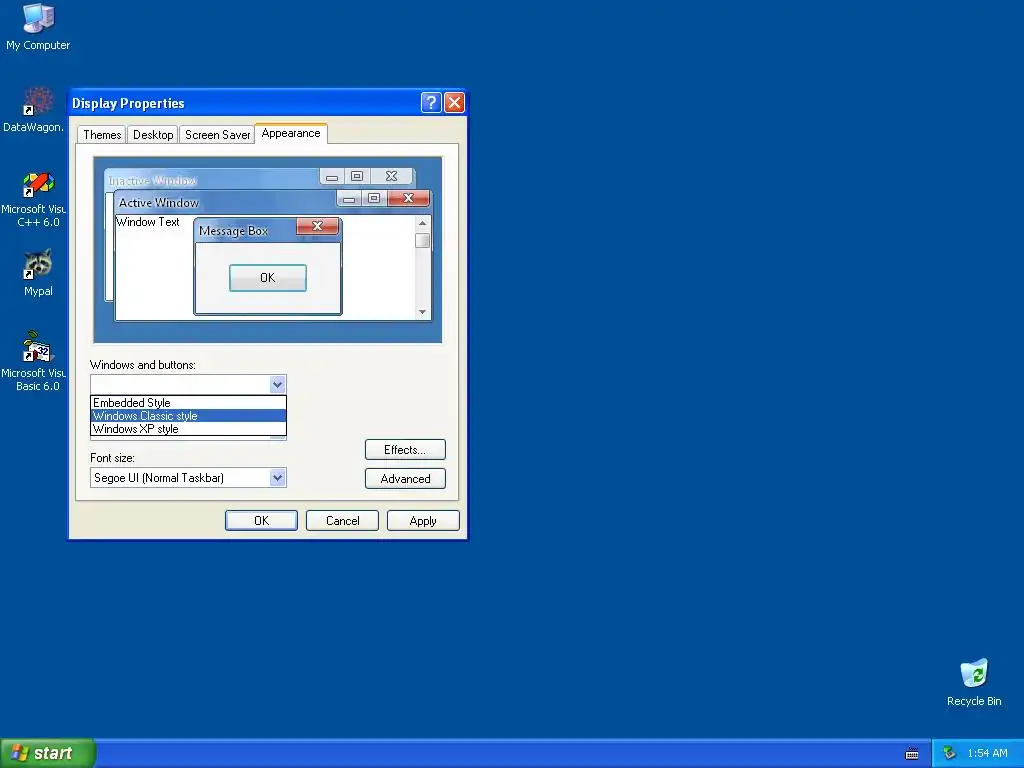The height and width of the screenshot is (768, 1024).
Task: Apply the appearance changes
Action: pos(423,520)
